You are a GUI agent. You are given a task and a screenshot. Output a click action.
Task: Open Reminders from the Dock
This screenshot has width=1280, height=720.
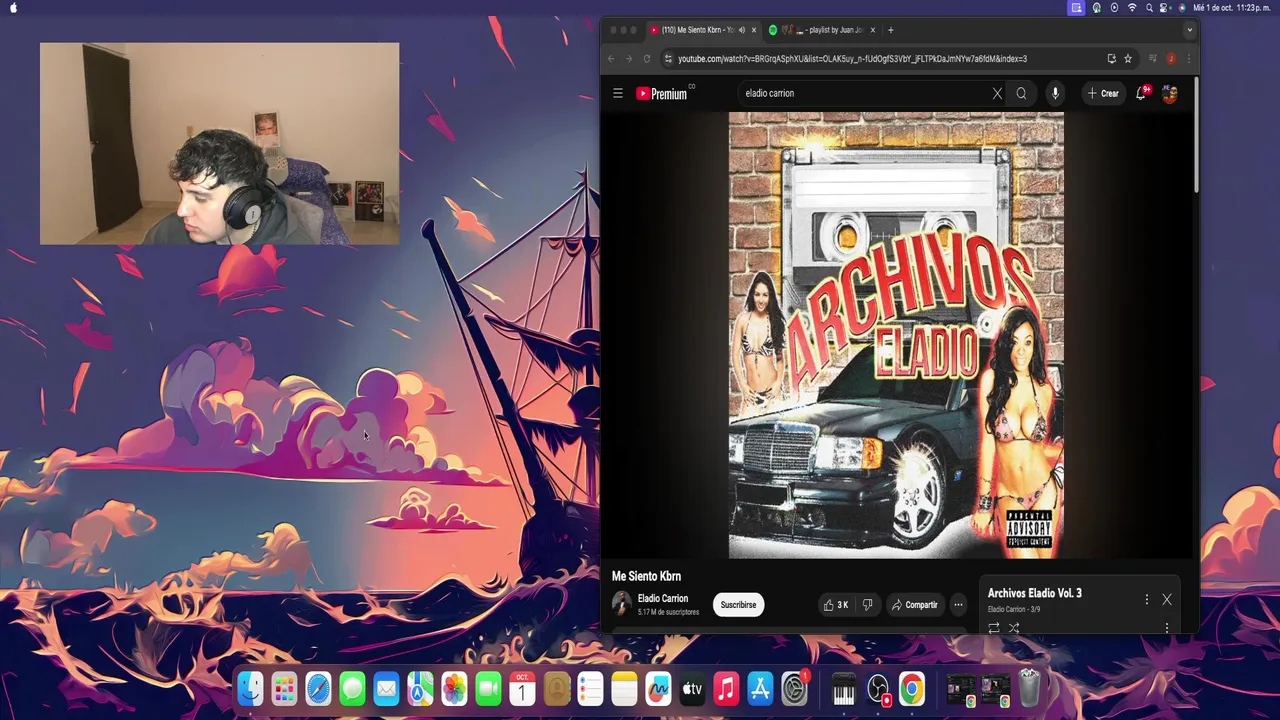click(x=590, y=689)
